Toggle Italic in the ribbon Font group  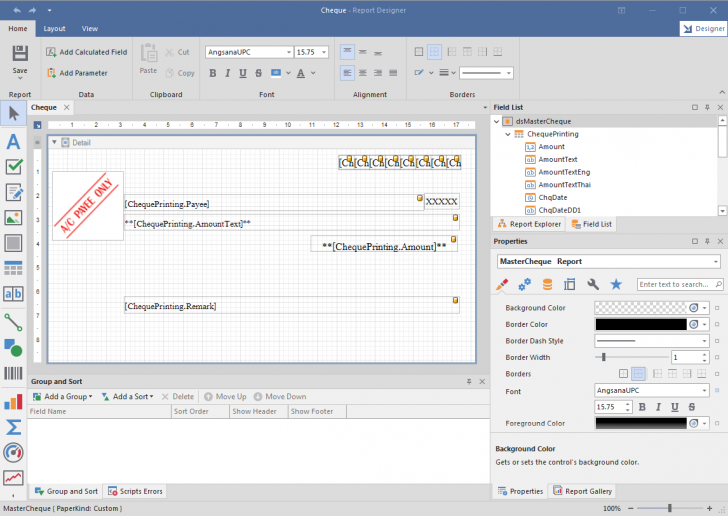pyautogui.click(x=227, y=73)
